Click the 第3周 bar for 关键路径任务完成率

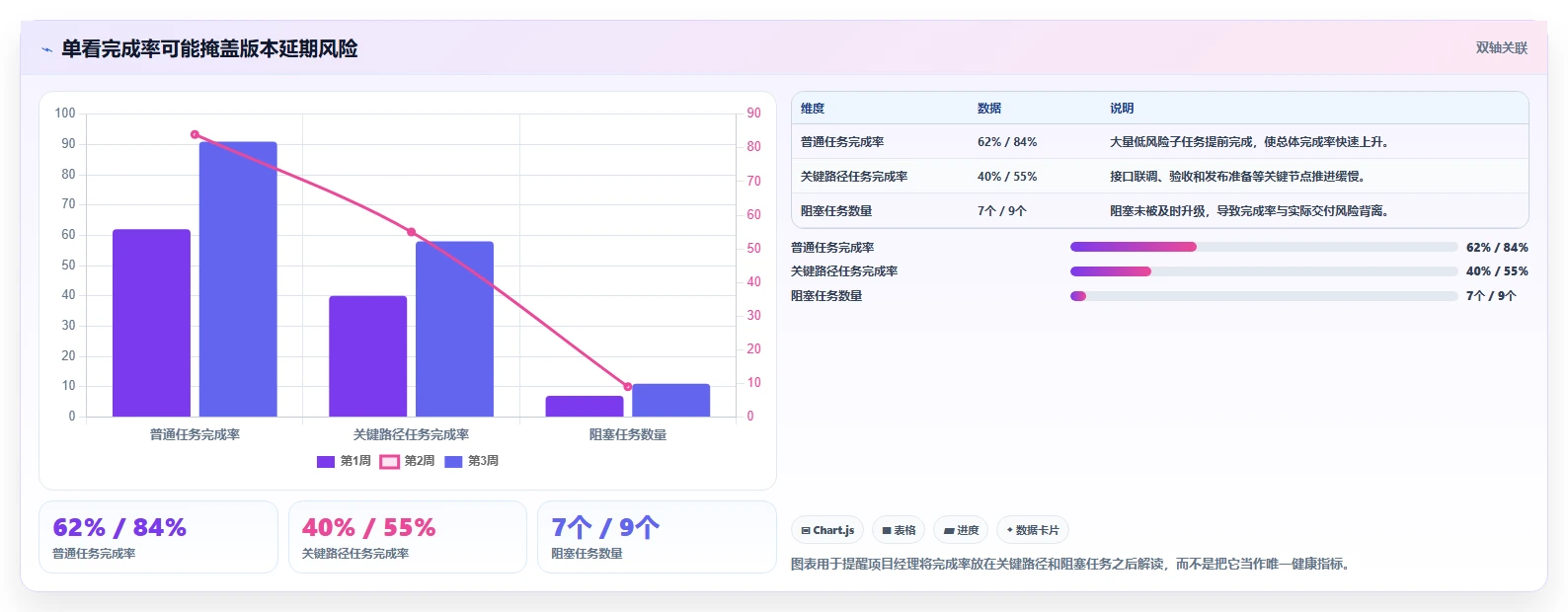tap(454, 329)
